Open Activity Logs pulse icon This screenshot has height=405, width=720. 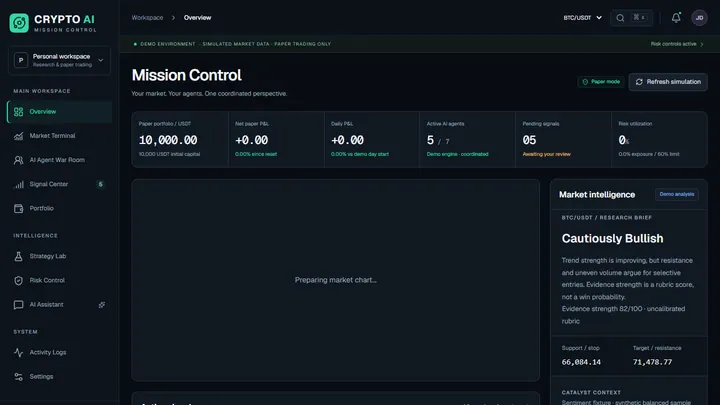18,353
